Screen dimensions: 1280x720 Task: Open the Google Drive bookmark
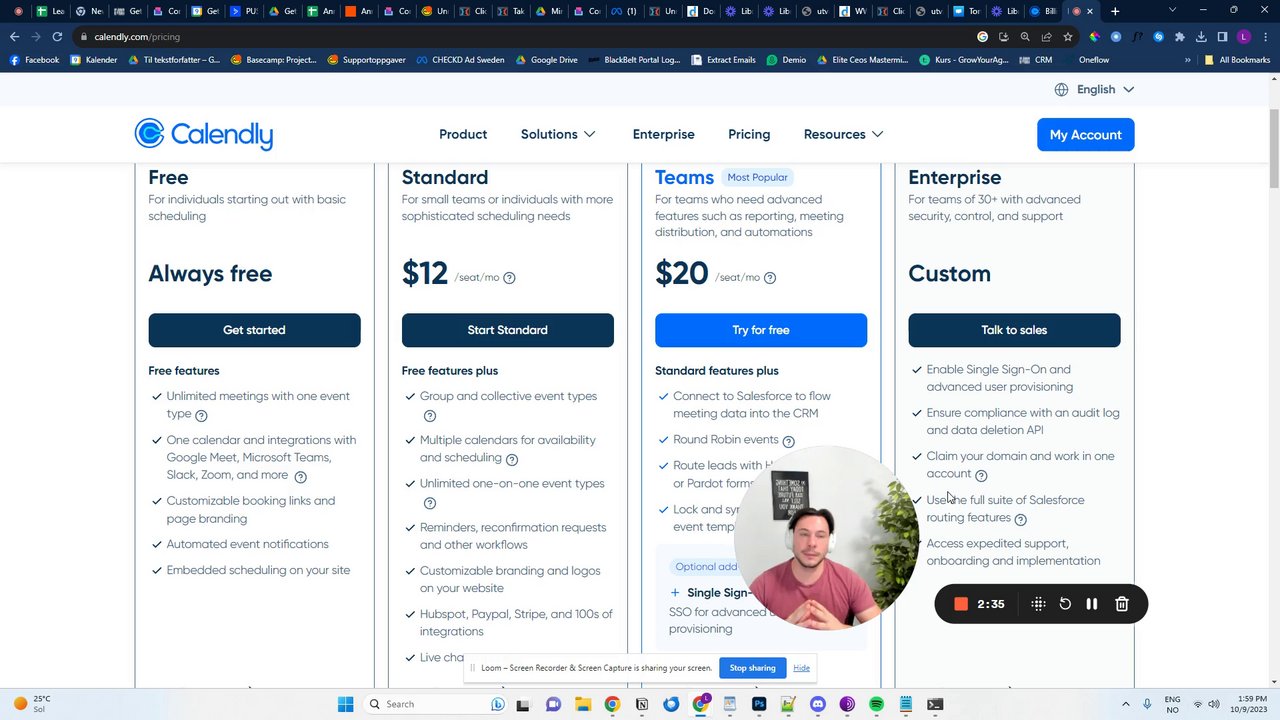coord(547,60)
